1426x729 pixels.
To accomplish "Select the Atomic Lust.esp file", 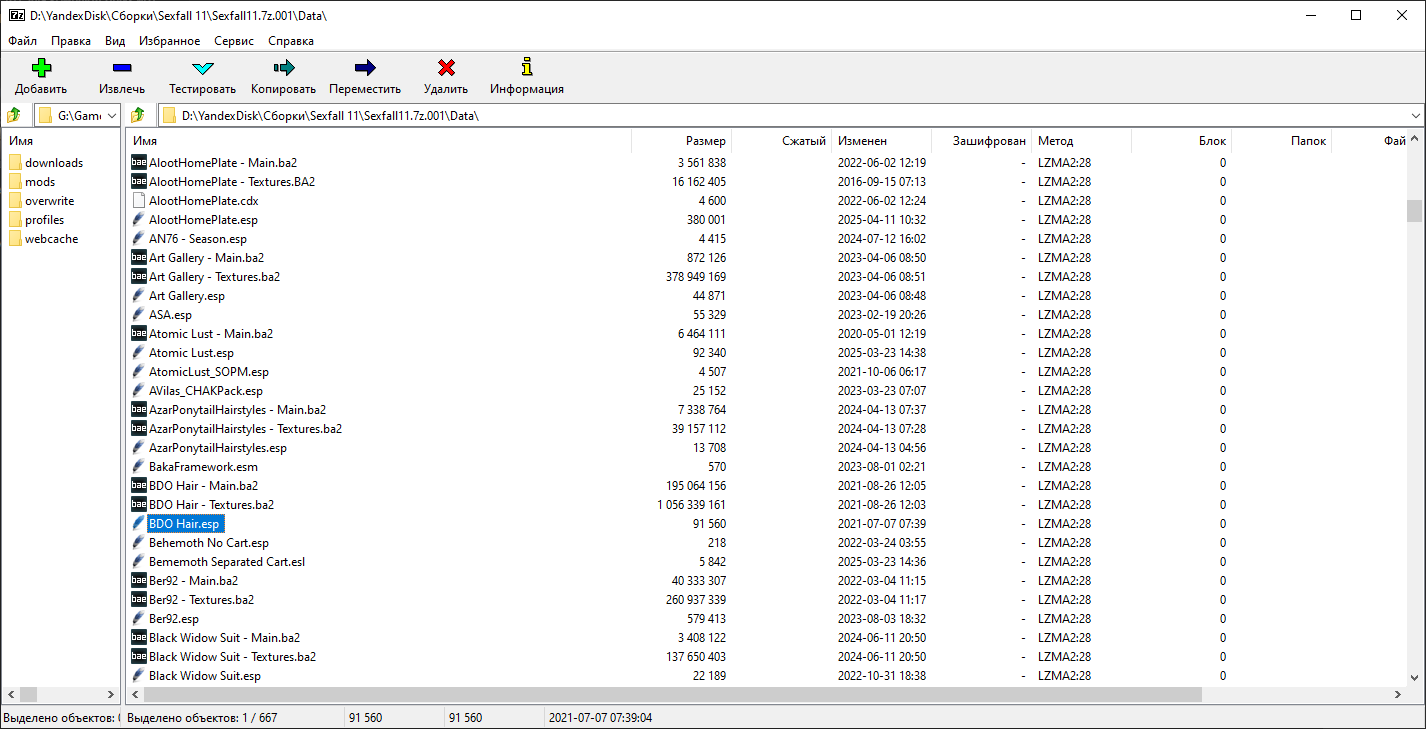I will click(x=191, y=353).
